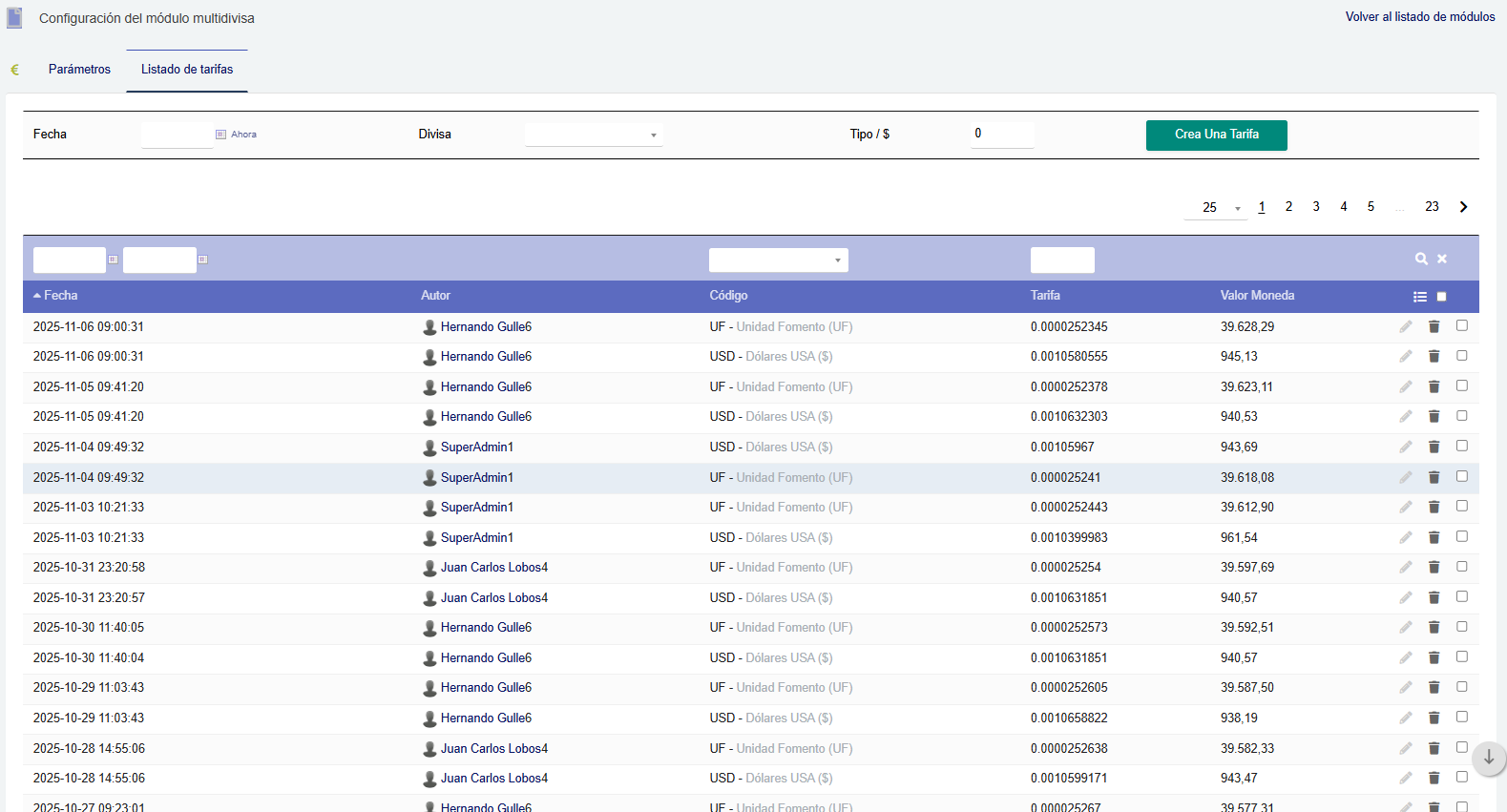Screen dimensions: 1507x812
Task: Toggle the select-all checkbox in header
Action: (1441, 297)
